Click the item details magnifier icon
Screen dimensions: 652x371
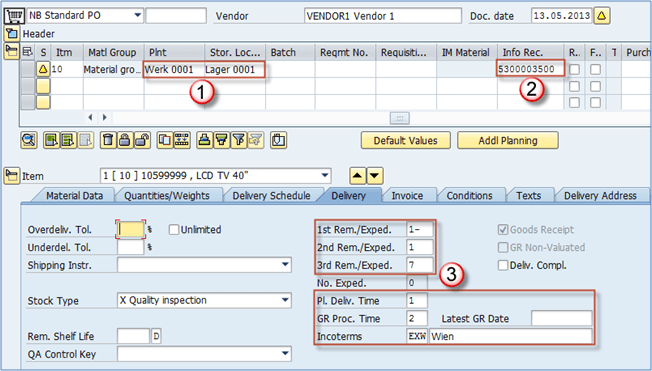[29, 140]
